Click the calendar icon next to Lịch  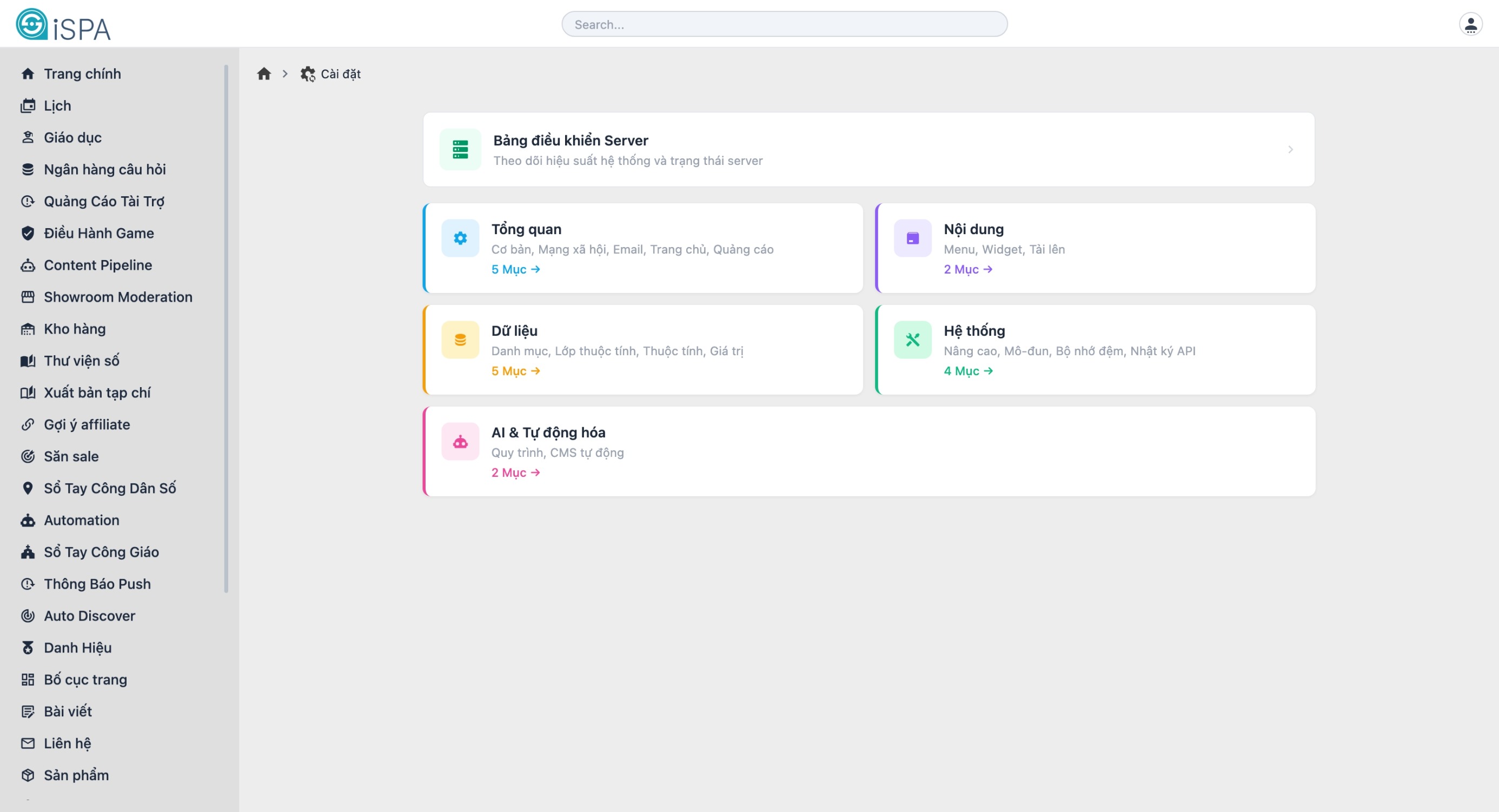28,106
